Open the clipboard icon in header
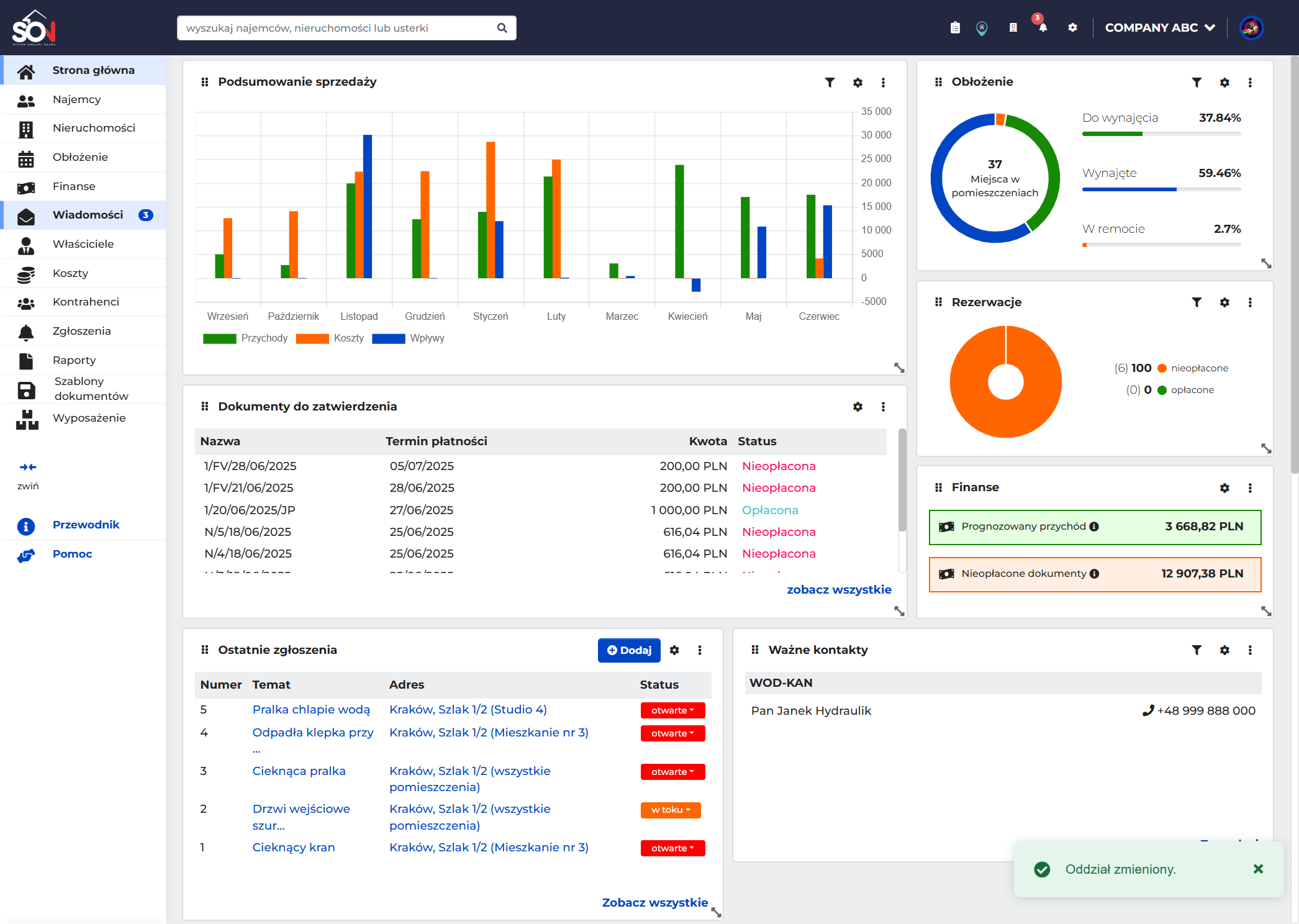 click(955, 28)
